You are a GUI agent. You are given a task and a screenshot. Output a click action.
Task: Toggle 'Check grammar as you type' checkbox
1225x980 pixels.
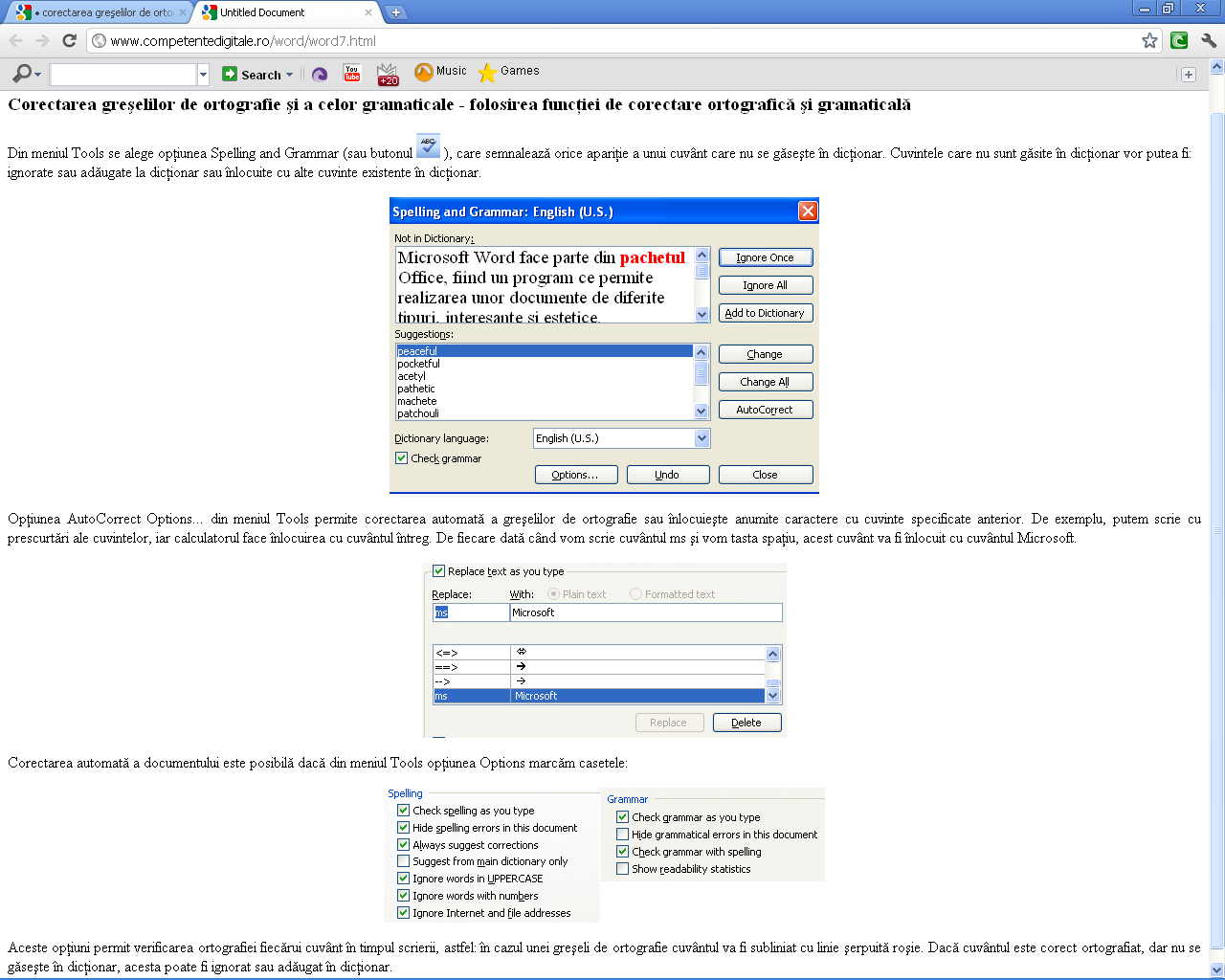coord(623,817)
